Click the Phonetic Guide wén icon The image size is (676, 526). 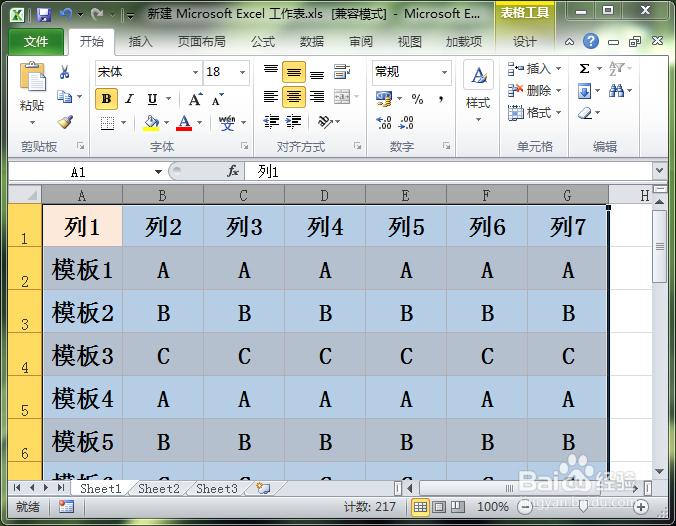[x=227, y=123]
